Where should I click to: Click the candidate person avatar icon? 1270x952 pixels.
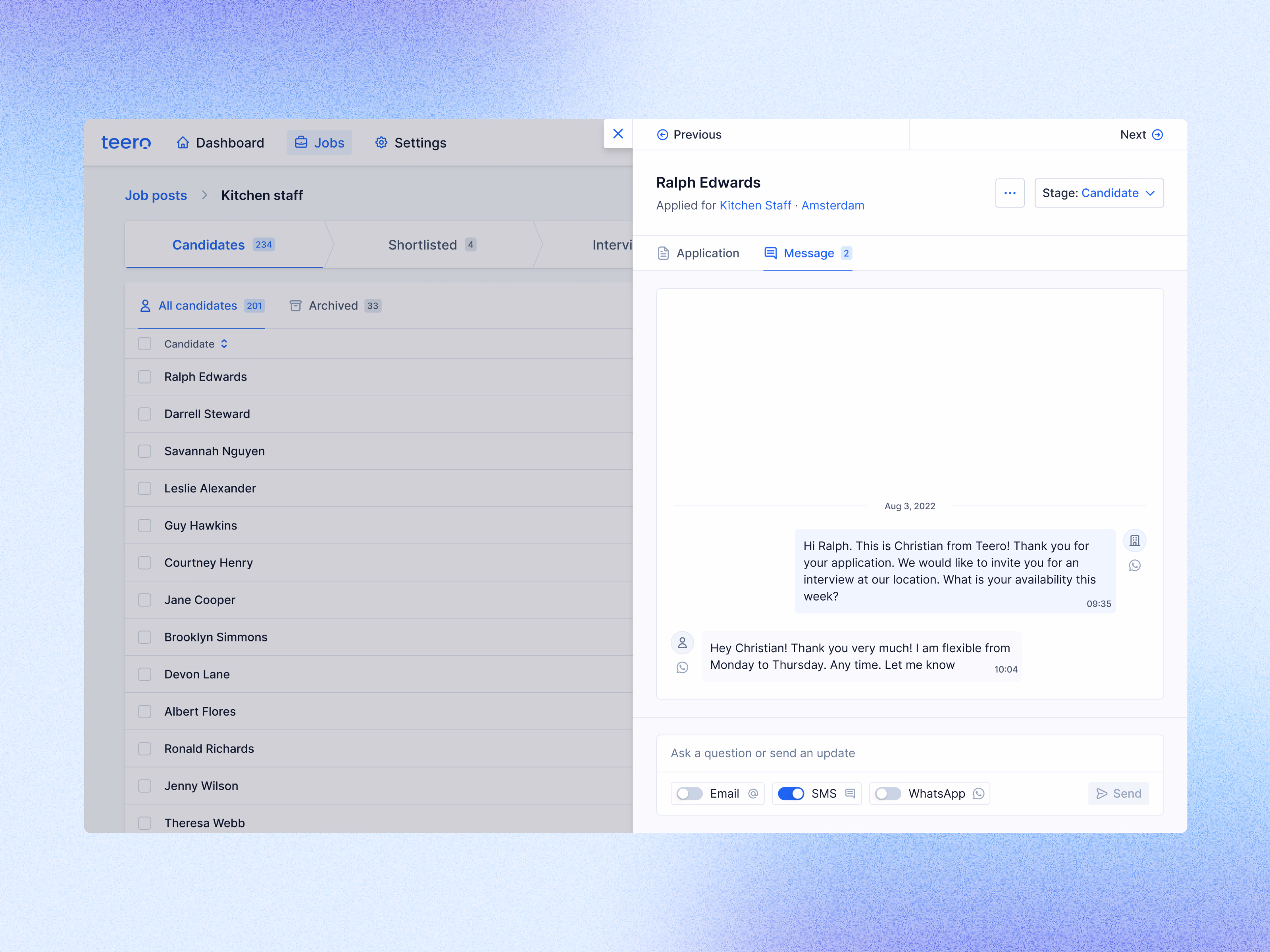click(682, 643)
